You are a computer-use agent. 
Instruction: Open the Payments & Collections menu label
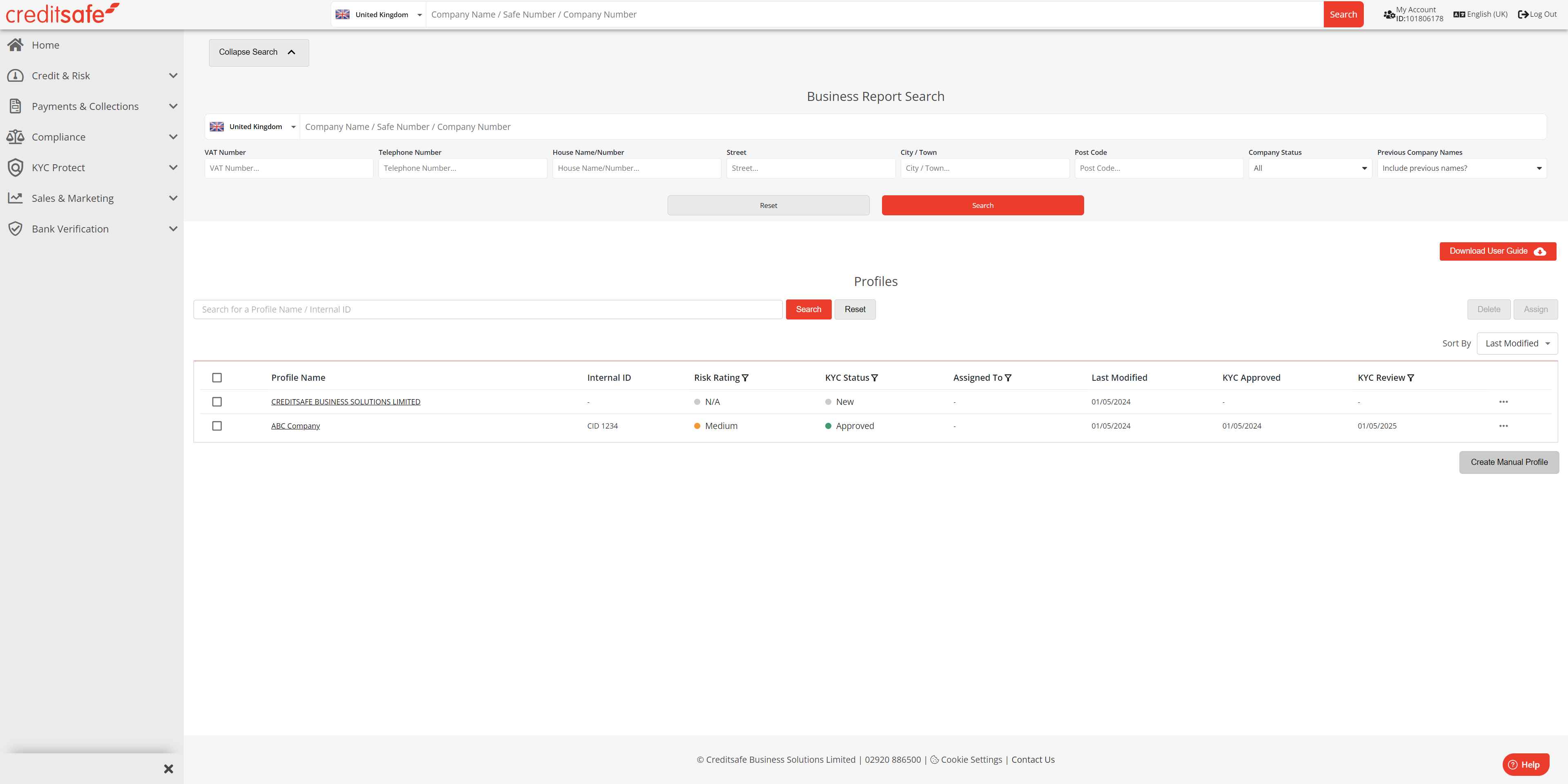[x=85, y=106]
